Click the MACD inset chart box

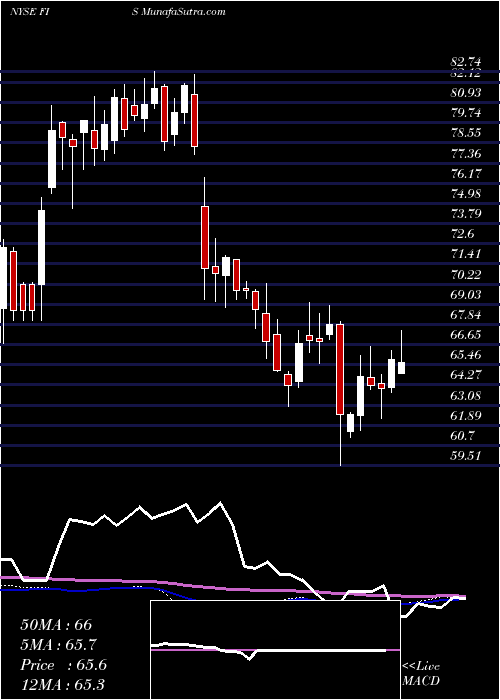tap(275, 650)
